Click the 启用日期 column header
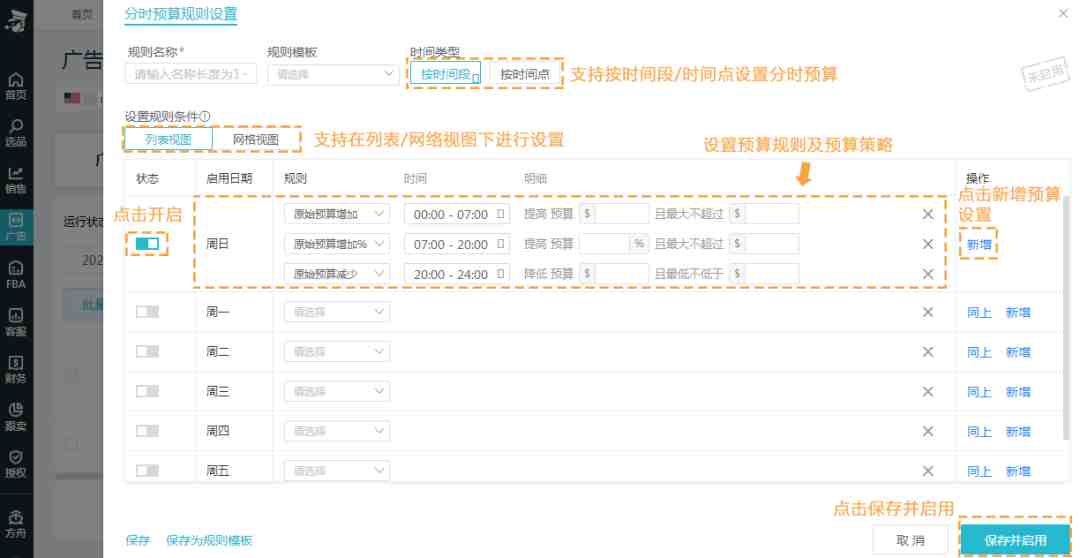Screen dimensions: 1080x558 [x=229, y=178]
